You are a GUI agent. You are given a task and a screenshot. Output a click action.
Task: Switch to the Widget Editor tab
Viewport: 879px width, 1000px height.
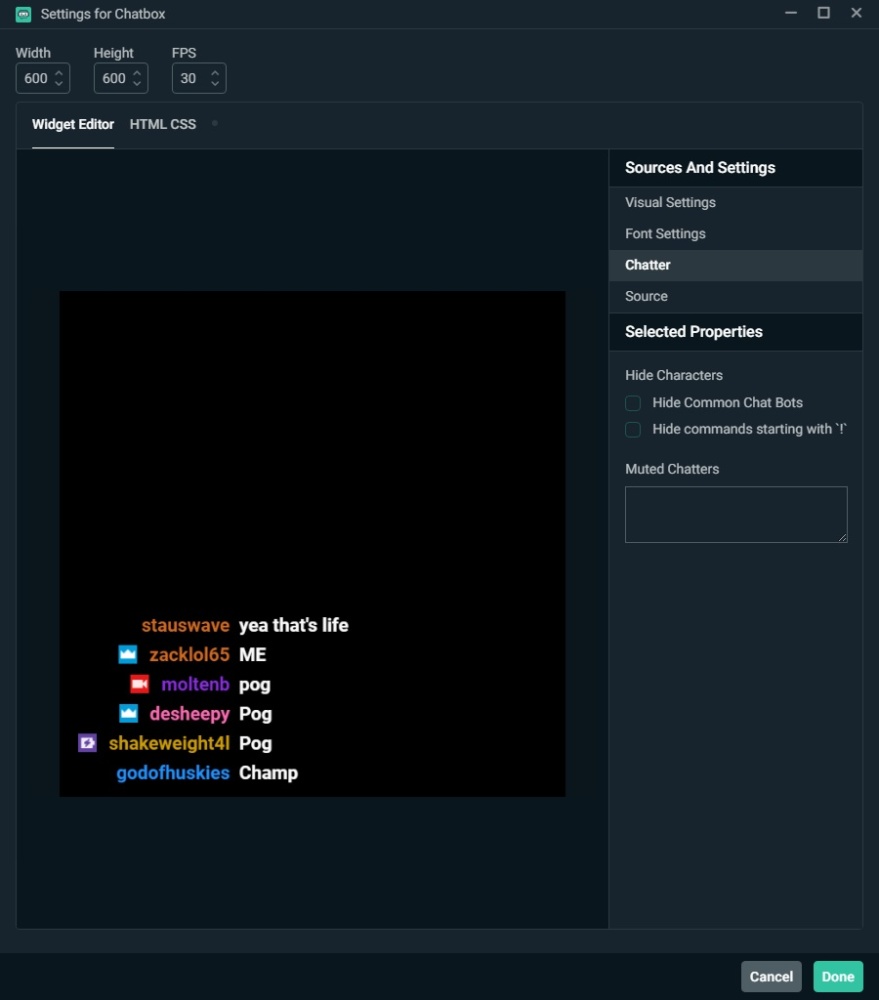point(73,124)
